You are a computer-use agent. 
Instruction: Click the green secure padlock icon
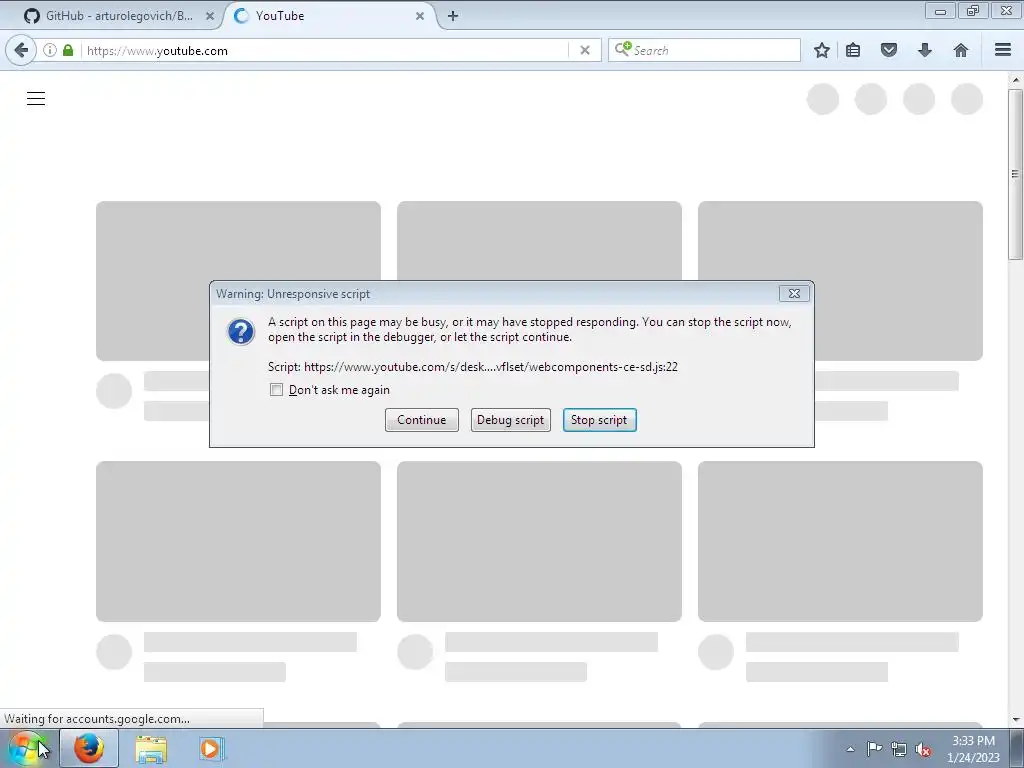click(x=68, y=50)
